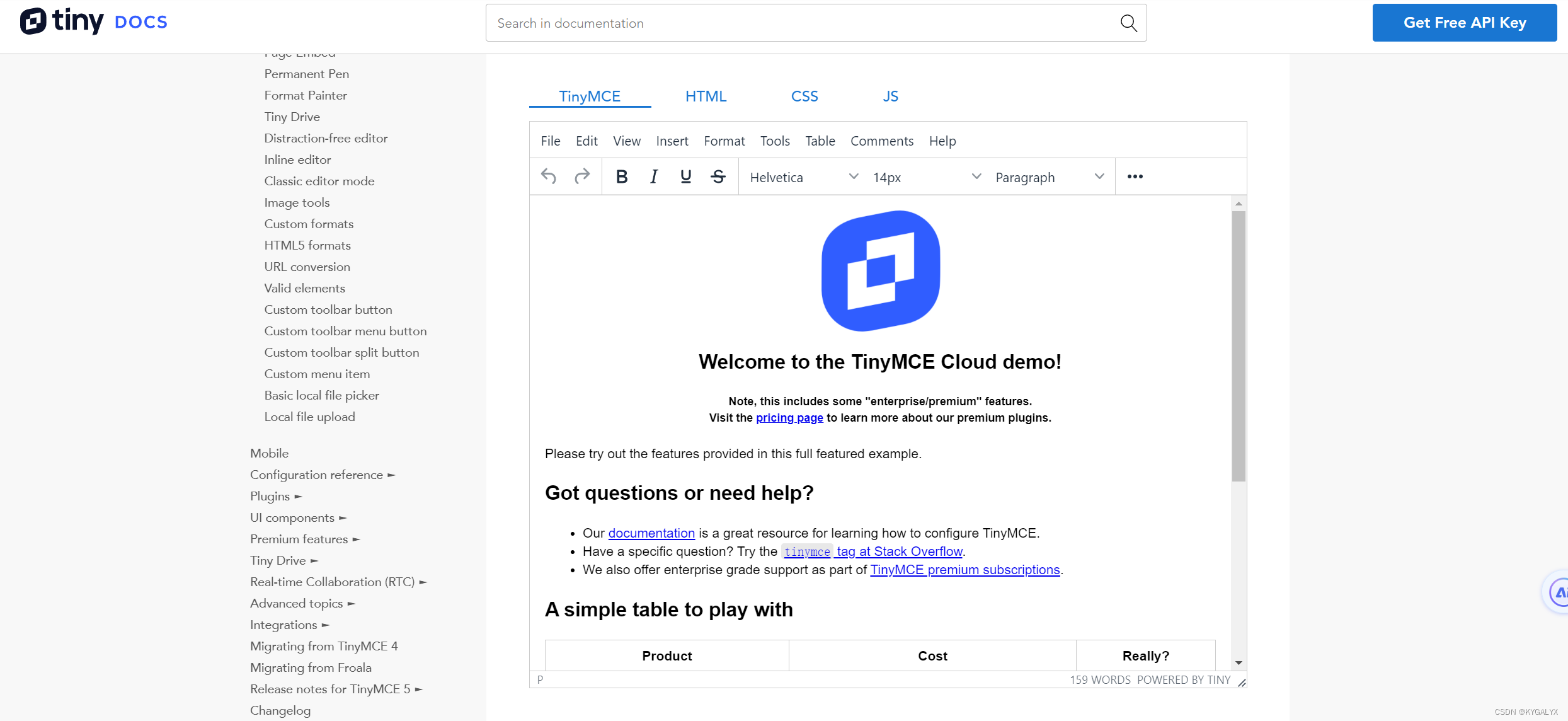The width and height of the screenshot is (1568, 721).
Task: Toggle strikethrough formatting
Action: (718, 176)
